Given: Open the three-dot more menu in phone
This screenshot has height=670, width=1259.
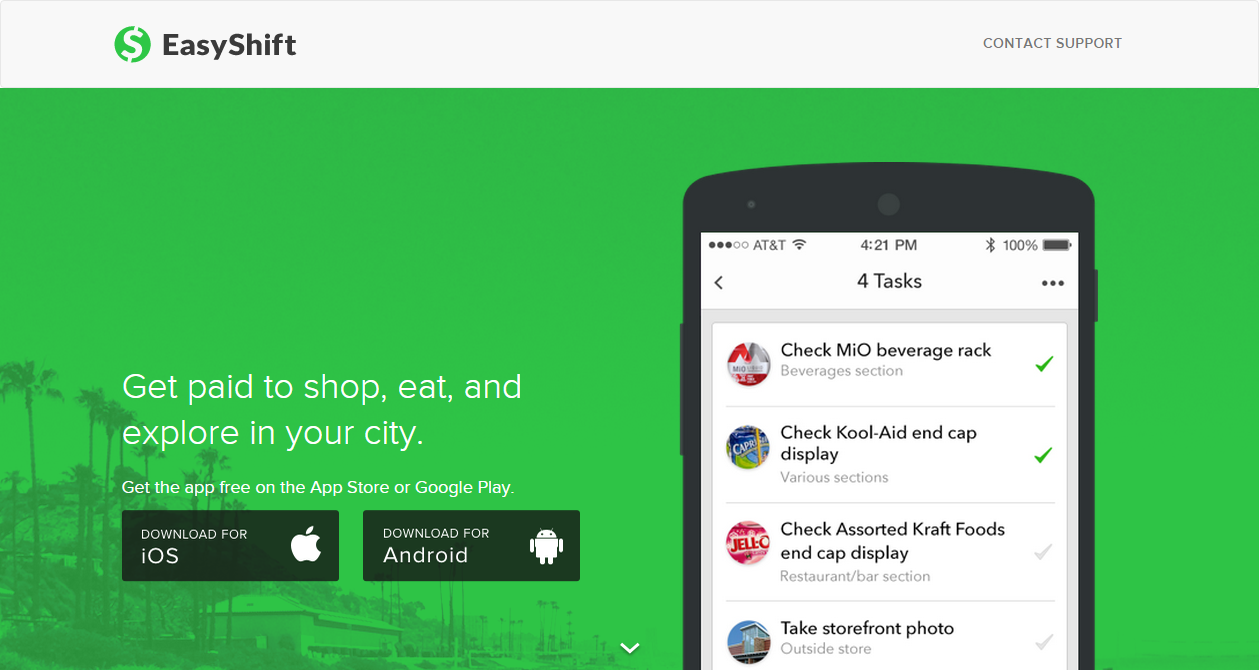Looking at the screenshot, I should tap(1052, 283).
